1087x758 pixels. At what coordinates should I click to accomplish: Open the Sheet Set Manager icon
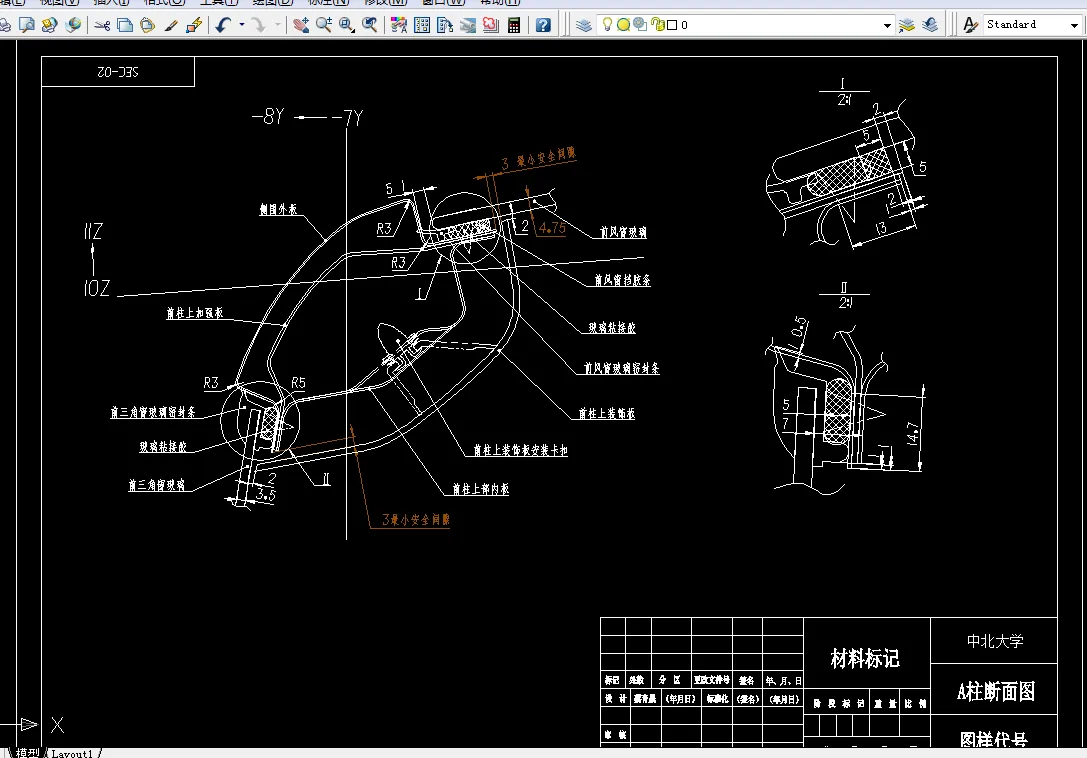coord(468,25)
